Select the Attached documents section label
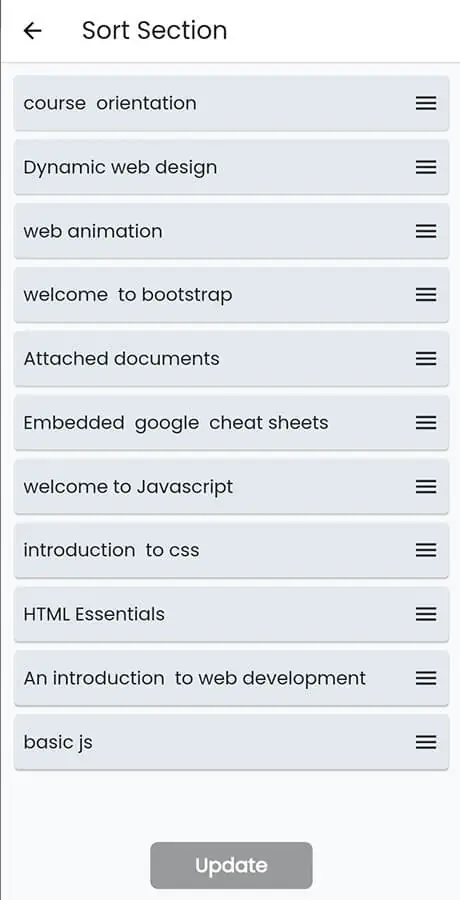Viewport: 460px width, 900px height. coord(121,359)
